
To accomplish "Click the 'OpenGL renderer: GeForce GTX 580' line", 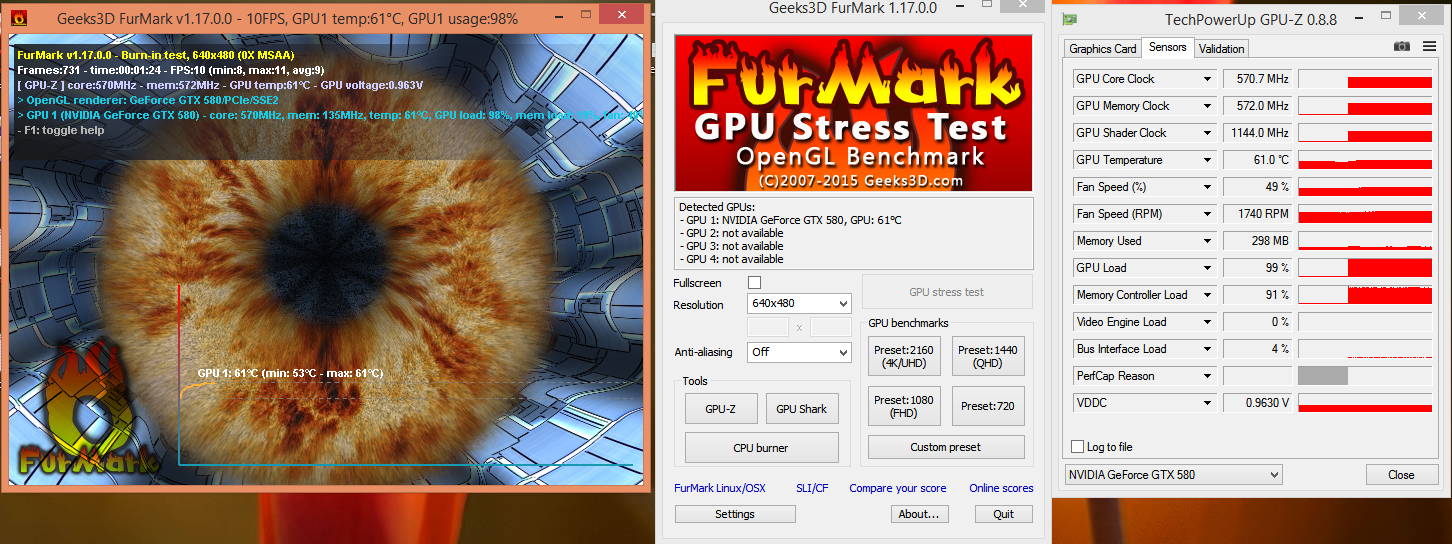I will point(148,100).
